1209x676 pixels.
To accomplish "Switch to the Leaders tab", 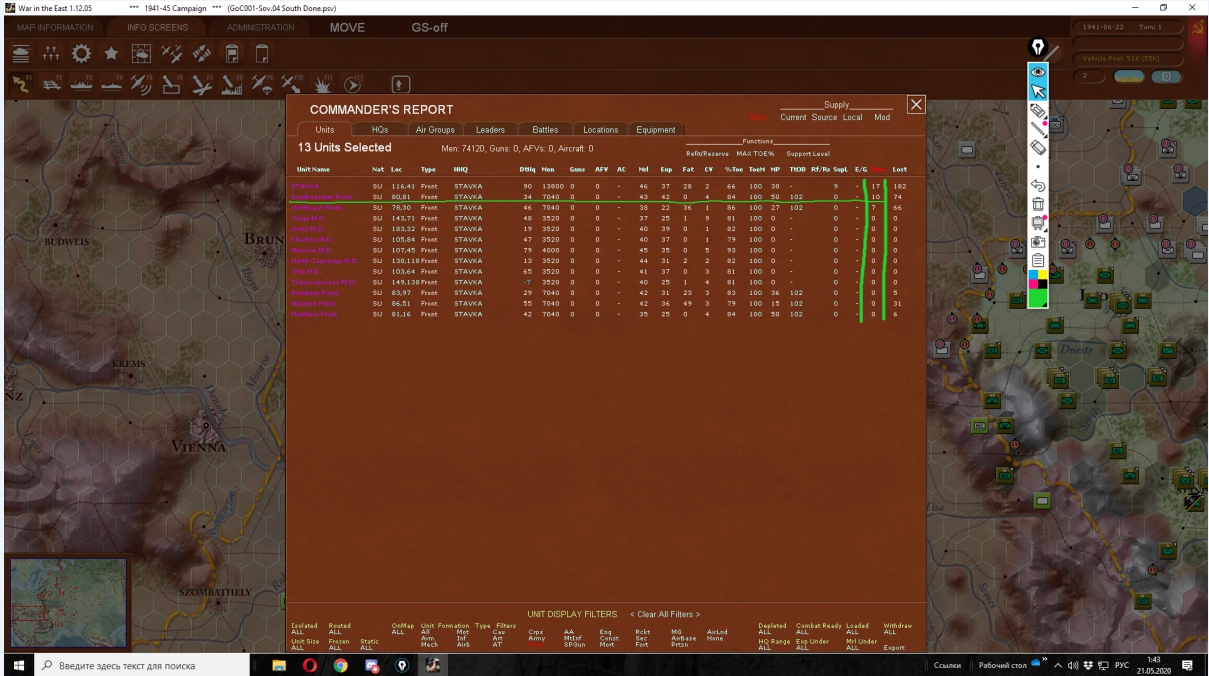I will (x=490, y=129).
